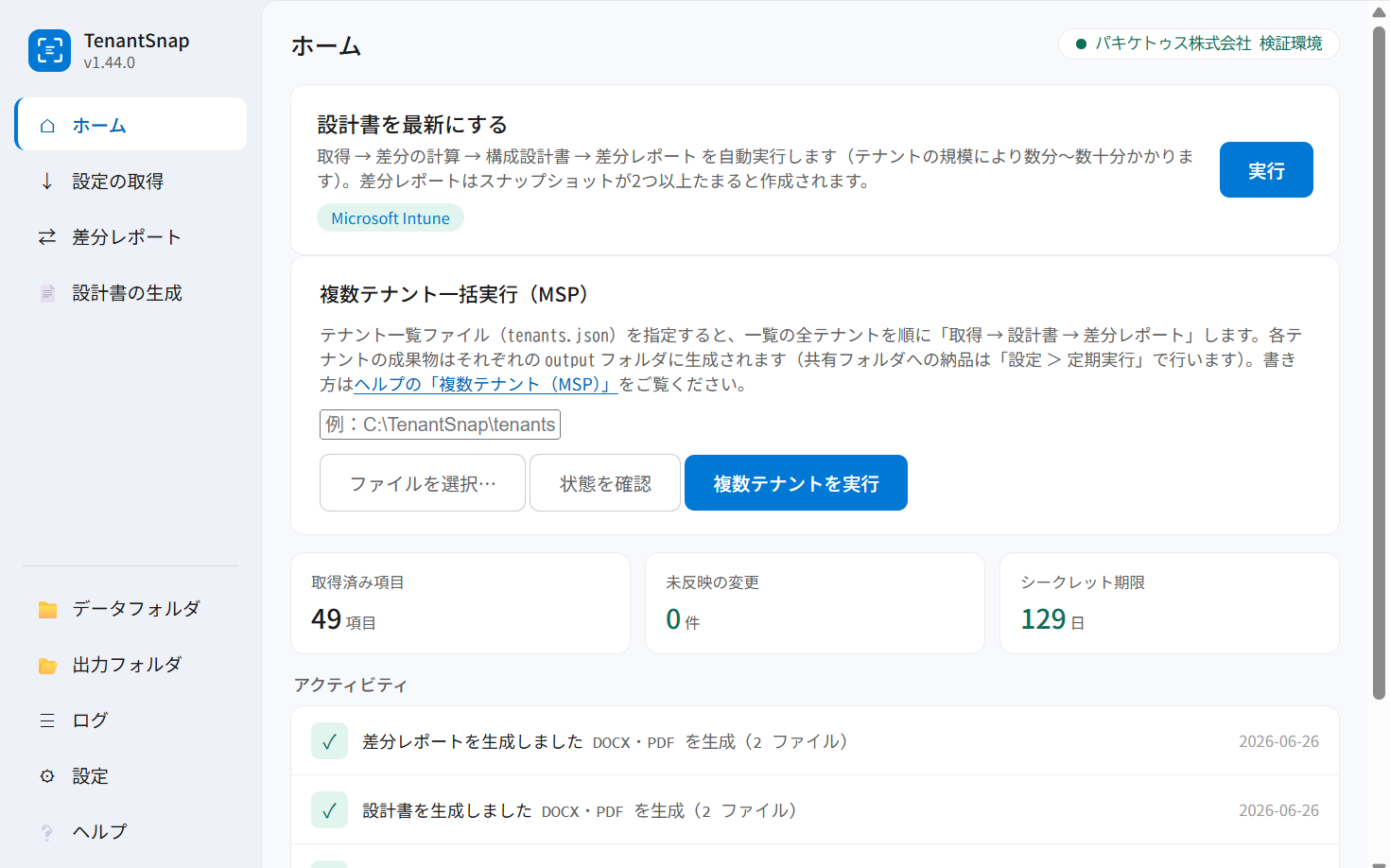The height and width of the screenshot is (868, 1390).
Task: Click the TenantSnap logo icon
Action: [x=49, y=50]
